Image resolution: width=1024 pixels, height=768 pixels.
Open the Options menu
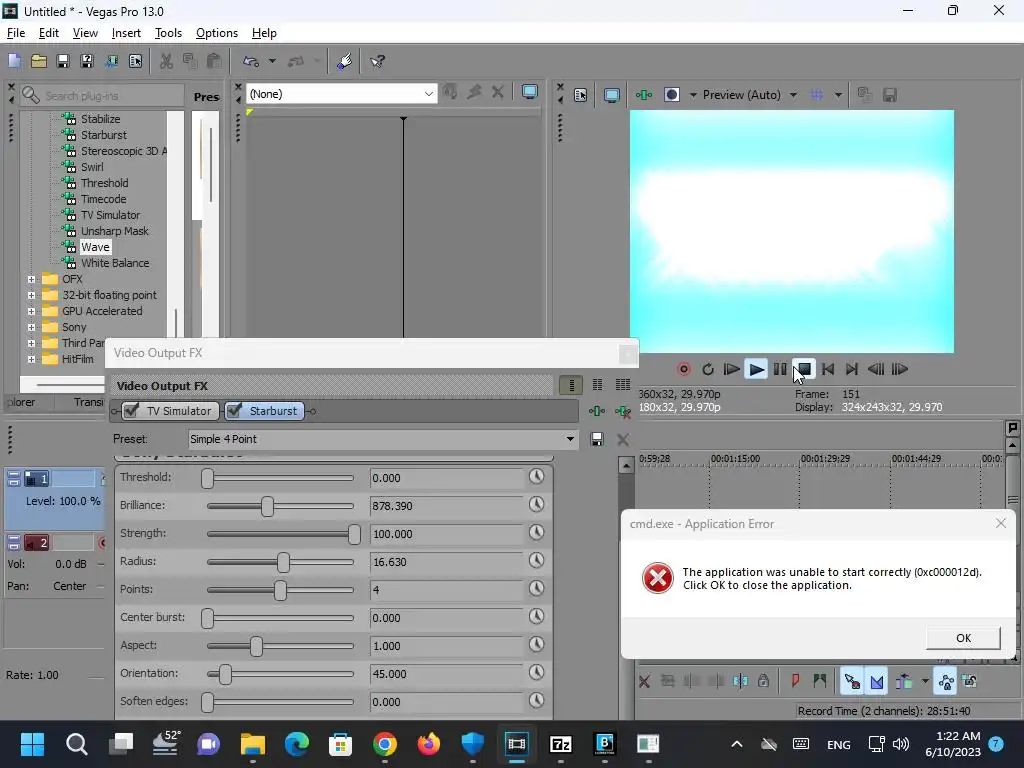click(217, 33)
